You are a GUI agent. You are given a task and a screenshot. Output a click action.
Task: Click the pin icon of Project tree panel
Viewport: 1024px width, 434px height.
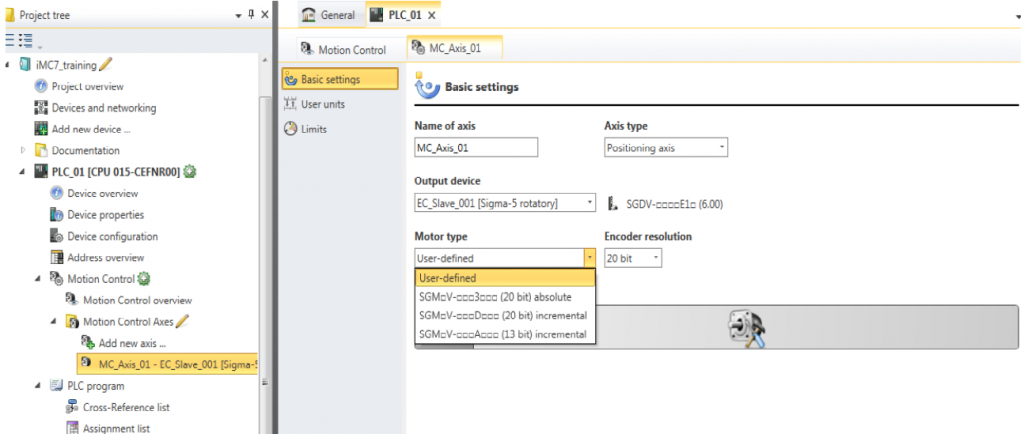(250, 16)
